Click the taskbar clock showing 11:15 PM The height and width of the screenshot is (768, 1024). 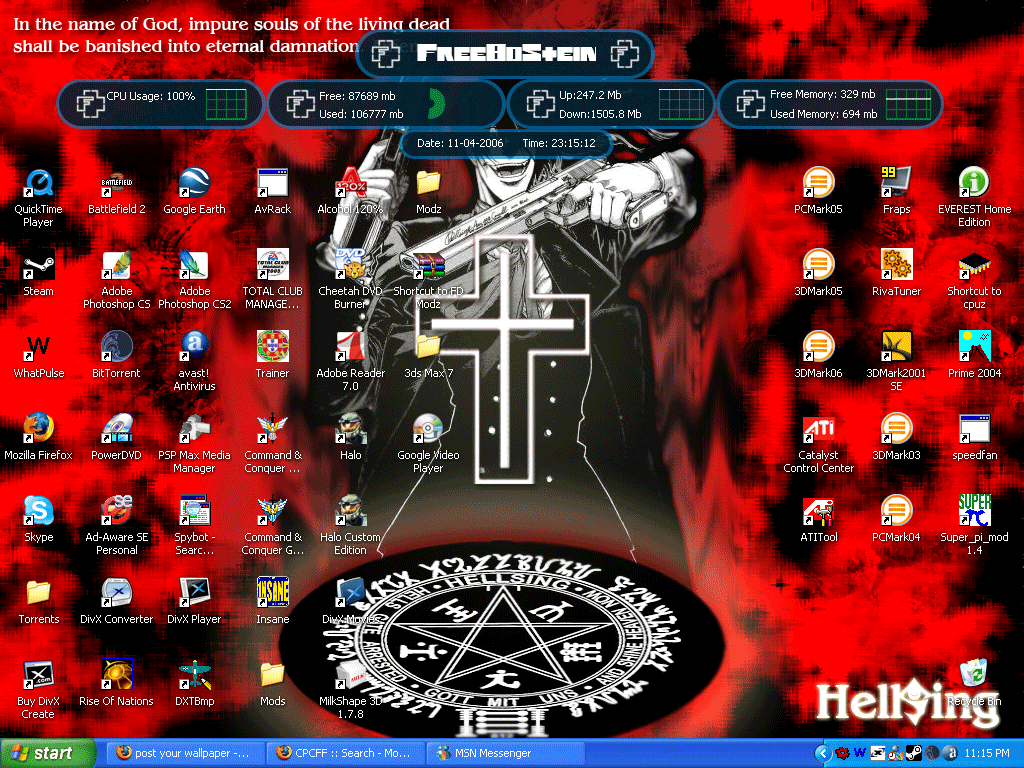[988, 753]
